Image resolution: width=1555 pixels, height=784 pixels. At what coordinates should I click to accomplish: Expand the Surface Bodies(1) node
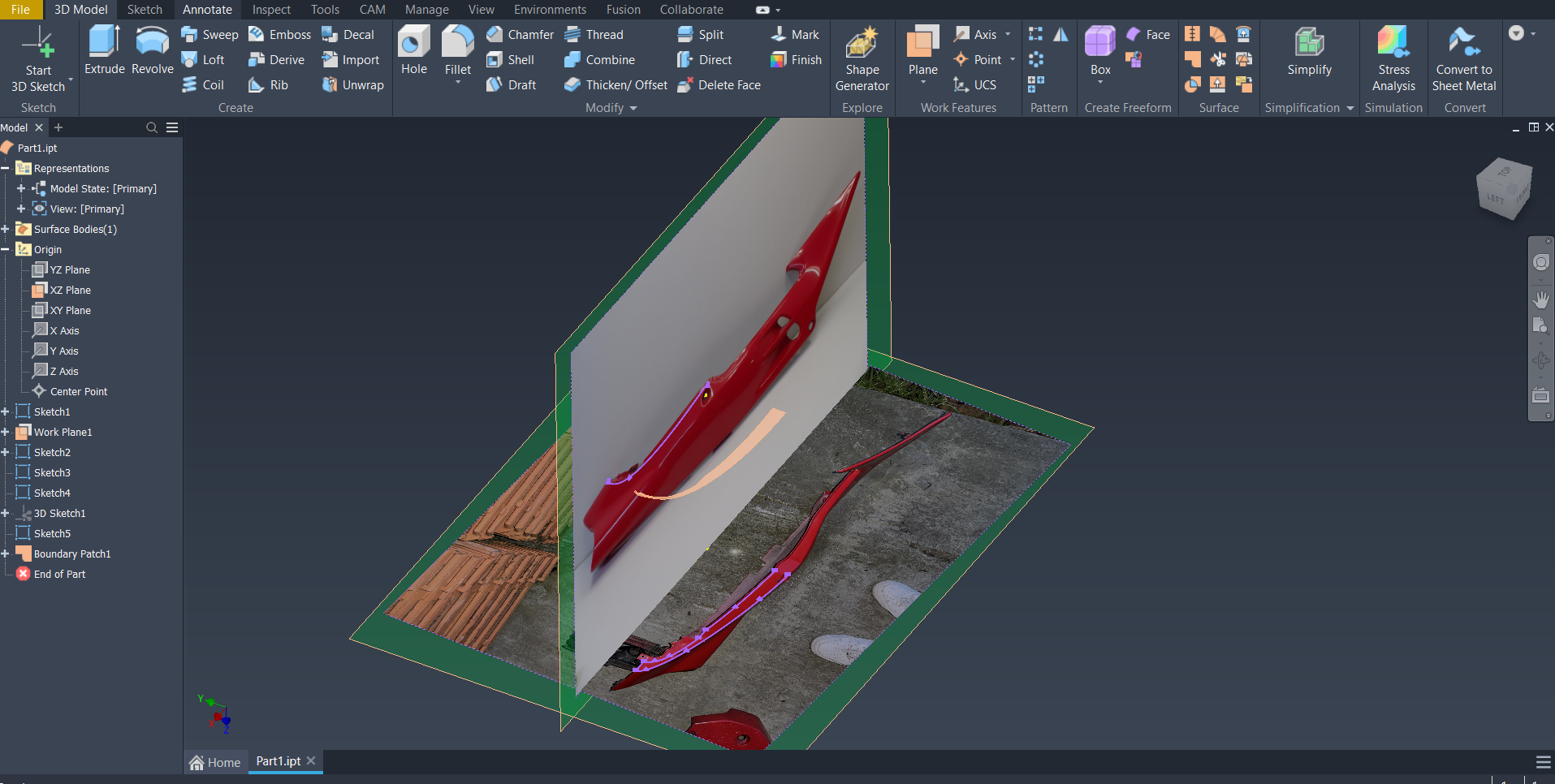pyautogui.click(x=6, y=230)
